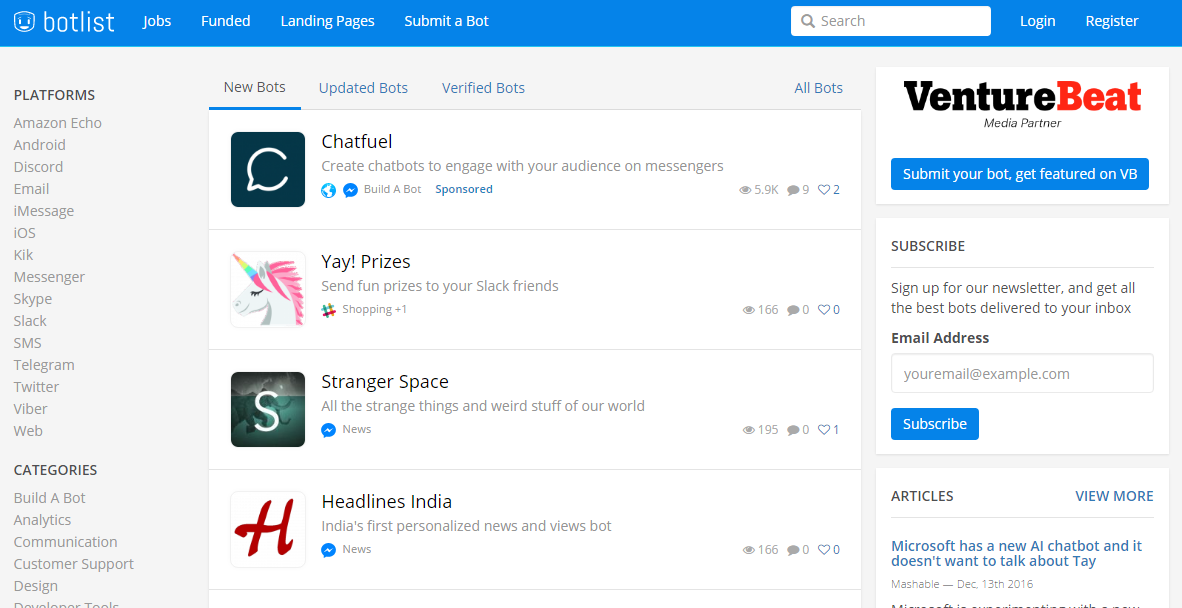Screen dimensions: 1182x608
Task: Switch to the New Bots tab
Action: 255,87
